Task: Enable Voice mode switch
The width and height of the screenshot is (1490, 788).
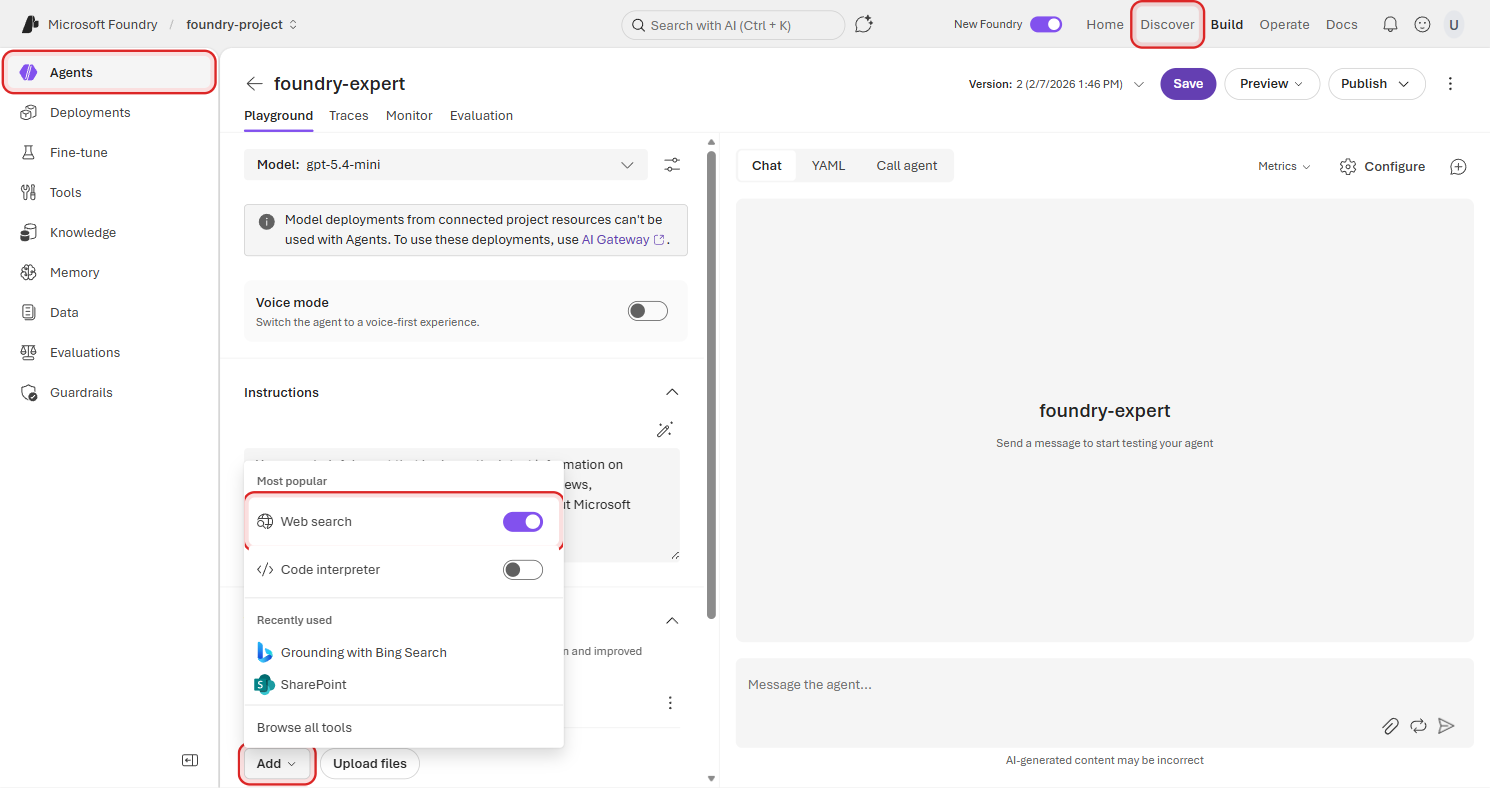Action: click(x=647, y=311)
